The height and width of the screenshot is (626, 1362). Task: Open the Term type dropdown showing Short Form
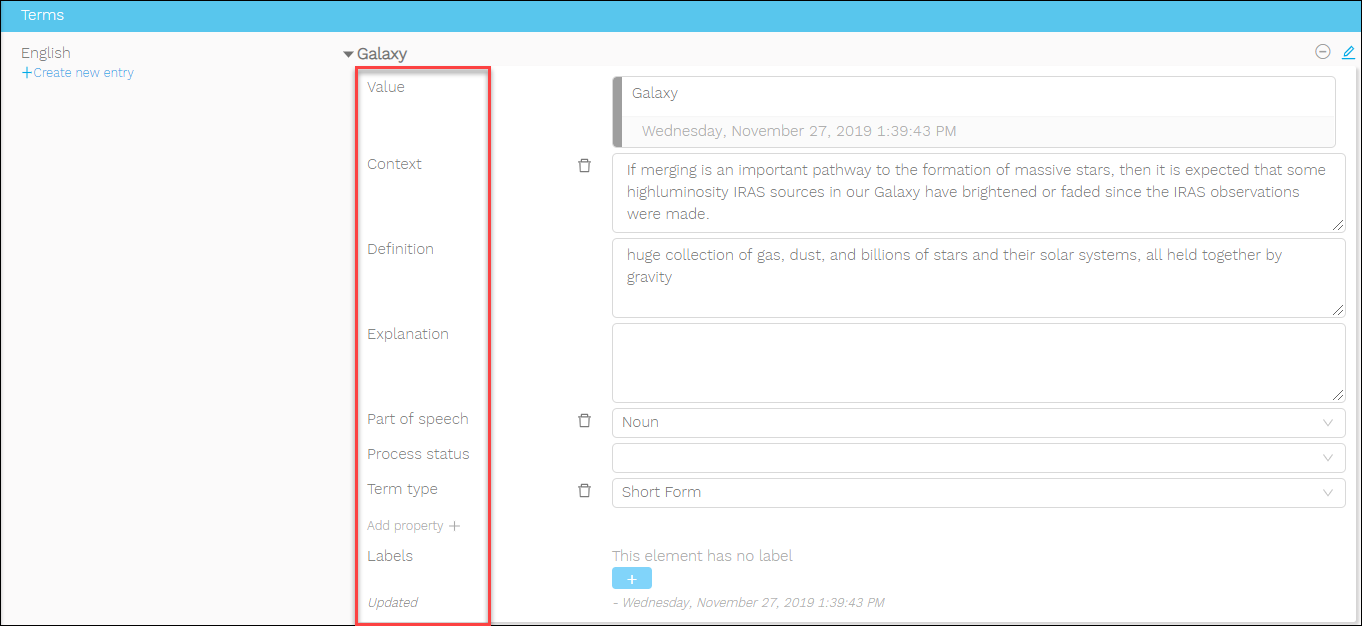[978, 492]
